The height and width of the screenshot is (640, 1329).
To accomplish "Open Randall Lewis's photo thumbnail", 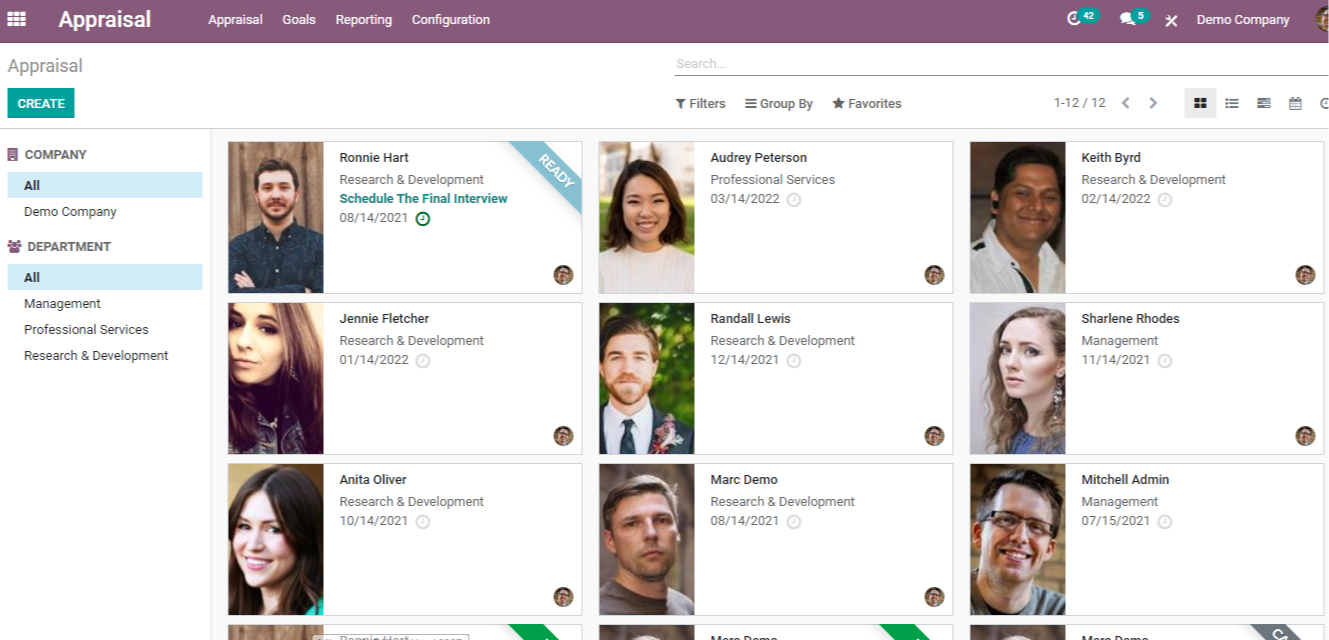I will tap(647, 378).
